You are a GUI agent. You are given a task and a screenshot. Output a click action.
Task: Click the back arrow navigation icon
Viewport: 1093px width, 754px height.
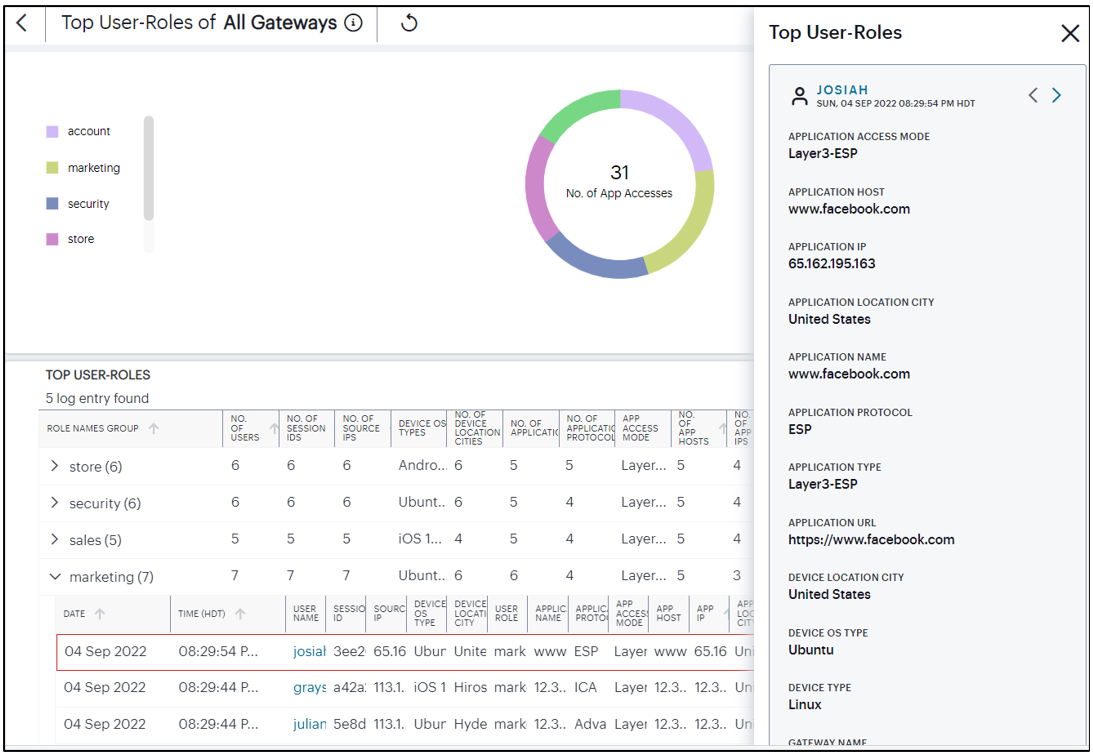(22, 22)
